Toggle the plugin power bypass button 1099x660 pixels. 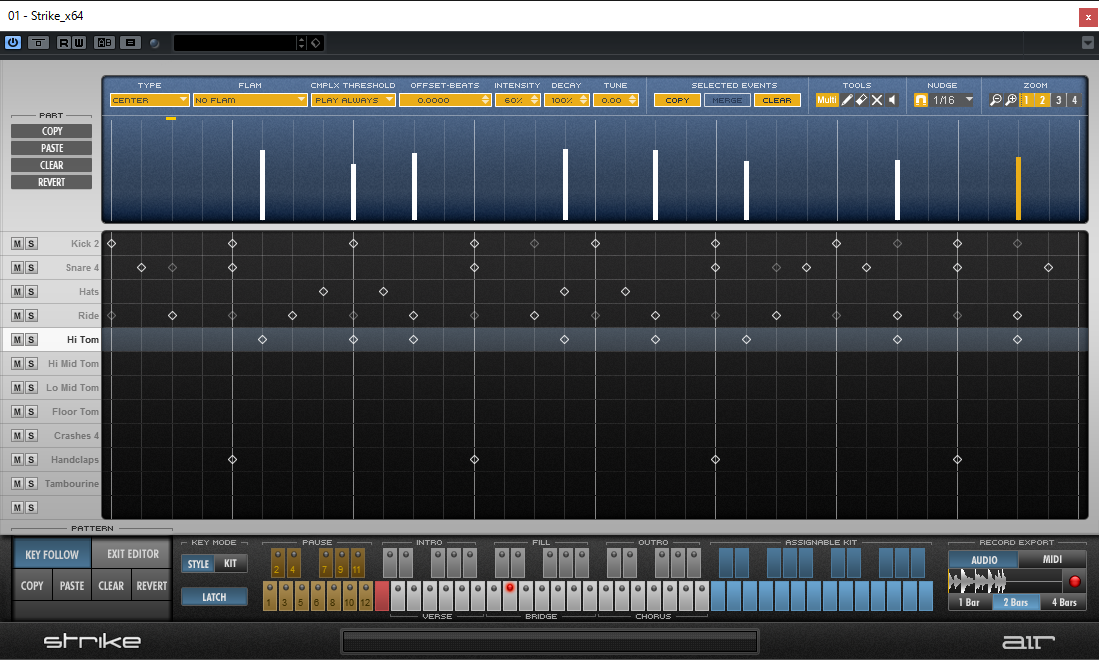pyautogui.click(x=13, y=43)
